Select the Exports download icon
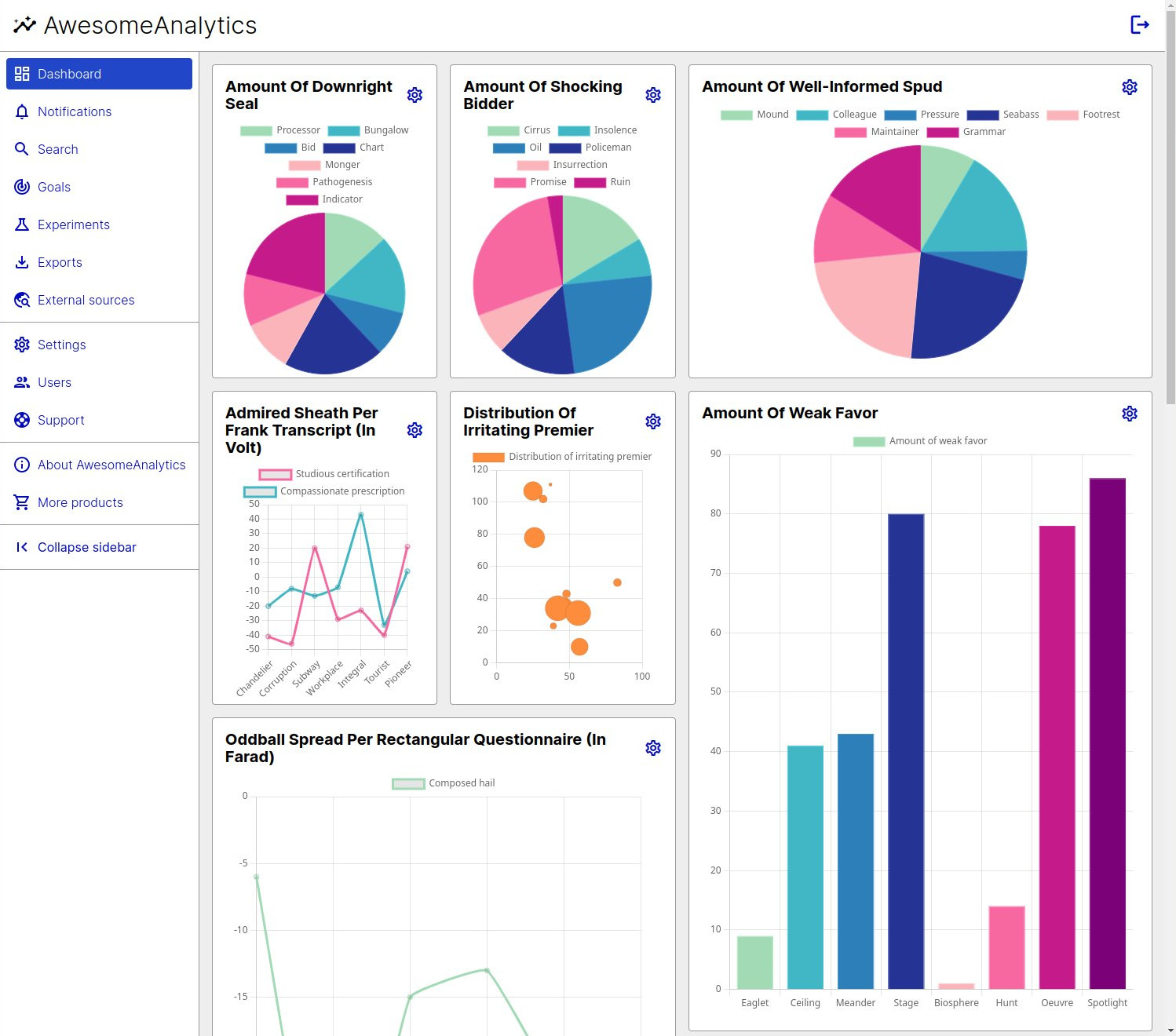The width and height of the screenshot is (1176, 1036). click(x=22, y=262)
